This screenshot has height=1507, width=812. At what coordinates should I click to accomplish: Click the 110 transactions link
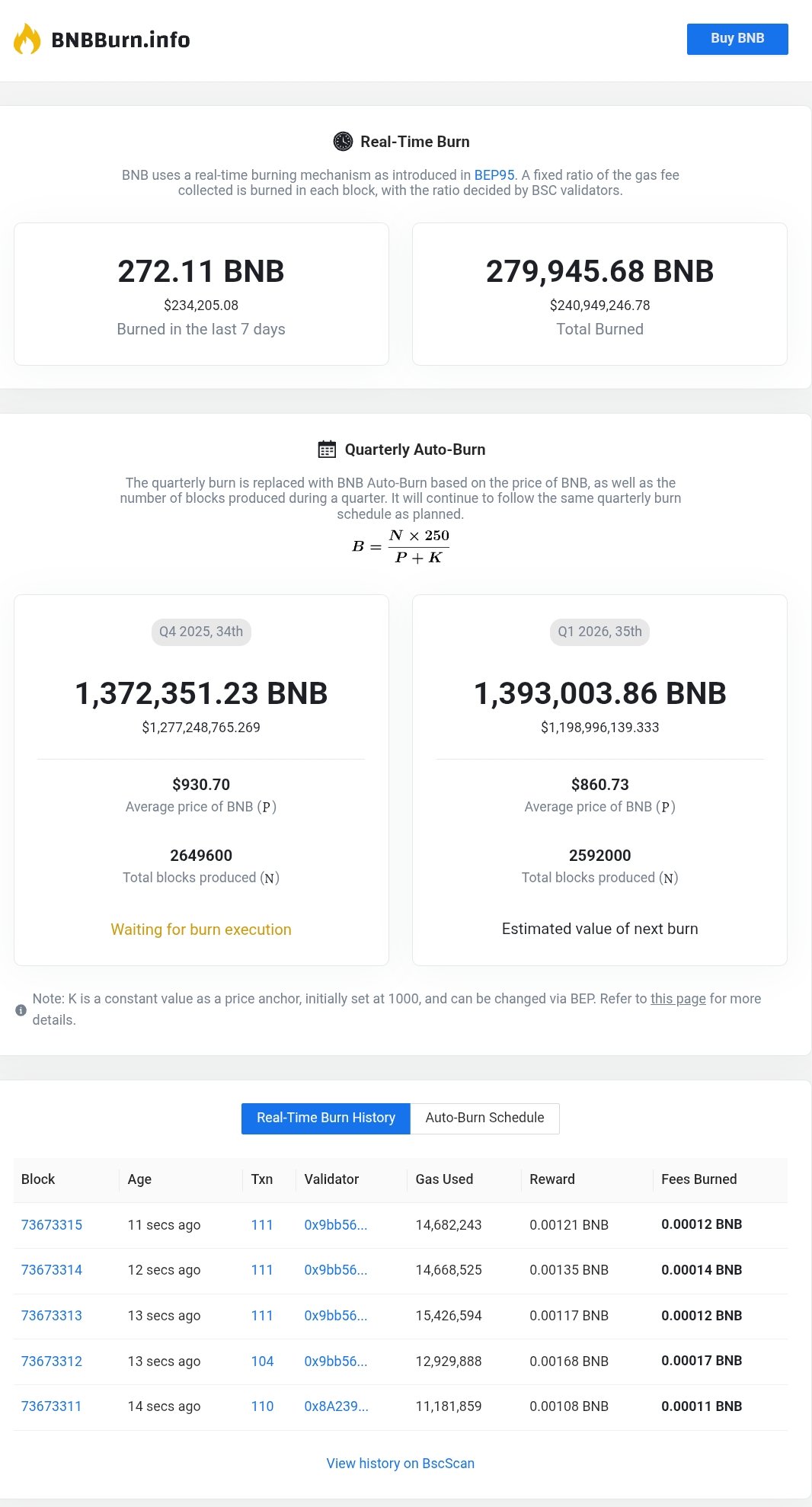click(x=262, y=1406)
